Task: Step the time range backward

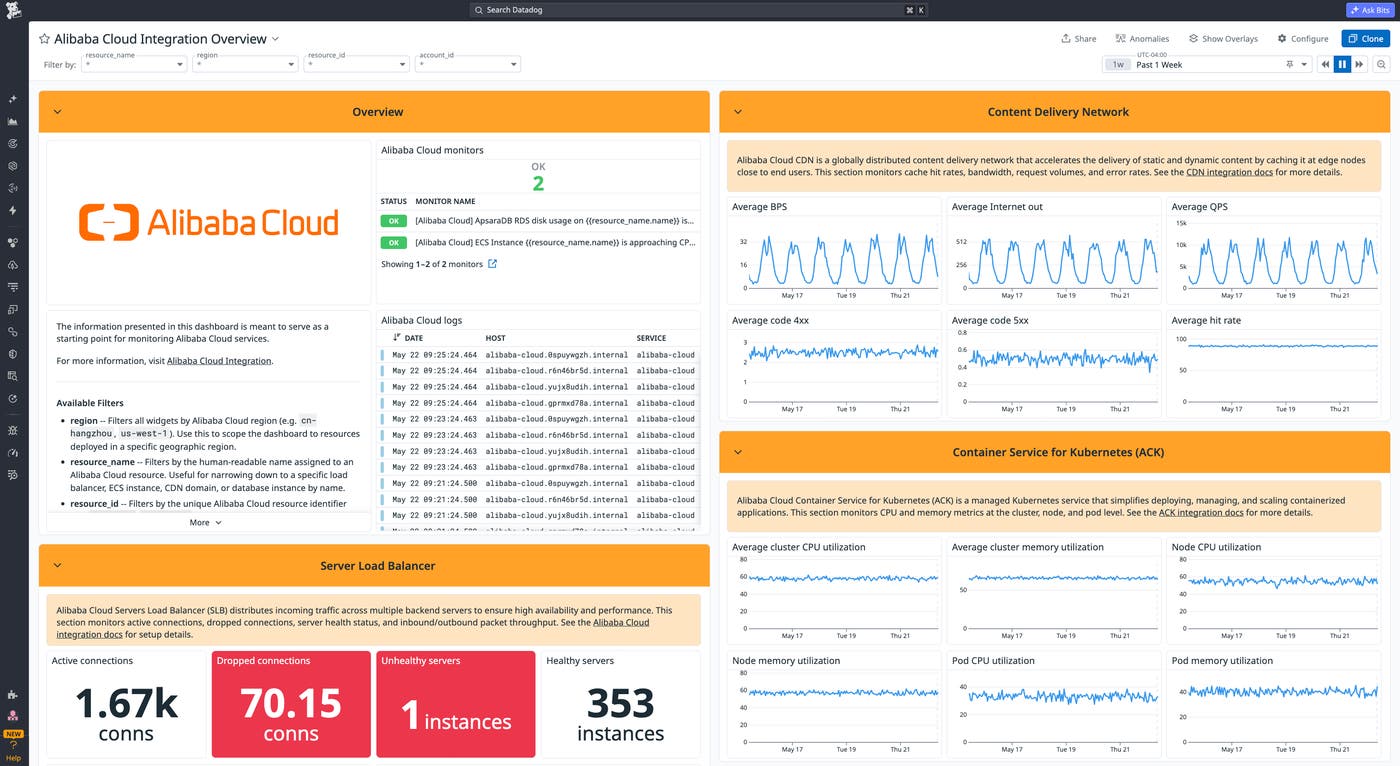Action: coord(1326,64)
